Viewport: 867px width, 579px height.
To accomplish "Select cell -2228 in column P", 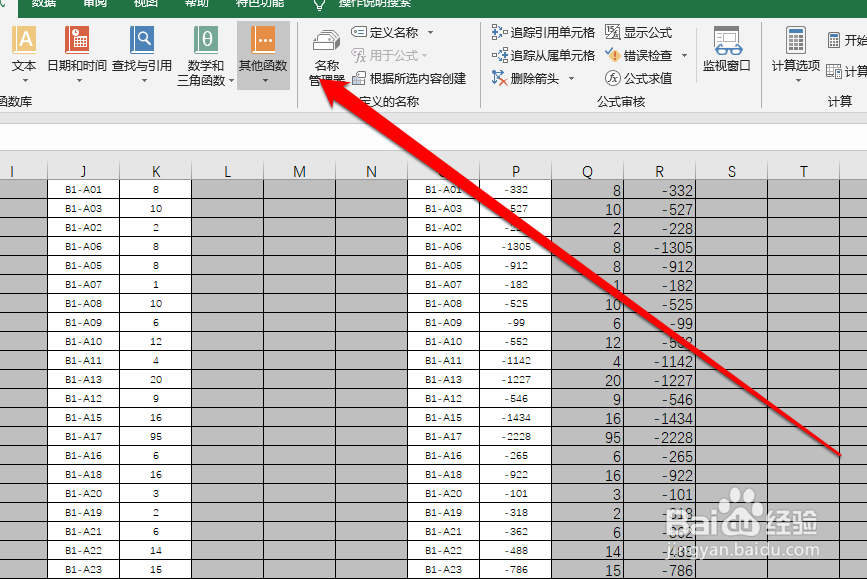I will (516, 436).
